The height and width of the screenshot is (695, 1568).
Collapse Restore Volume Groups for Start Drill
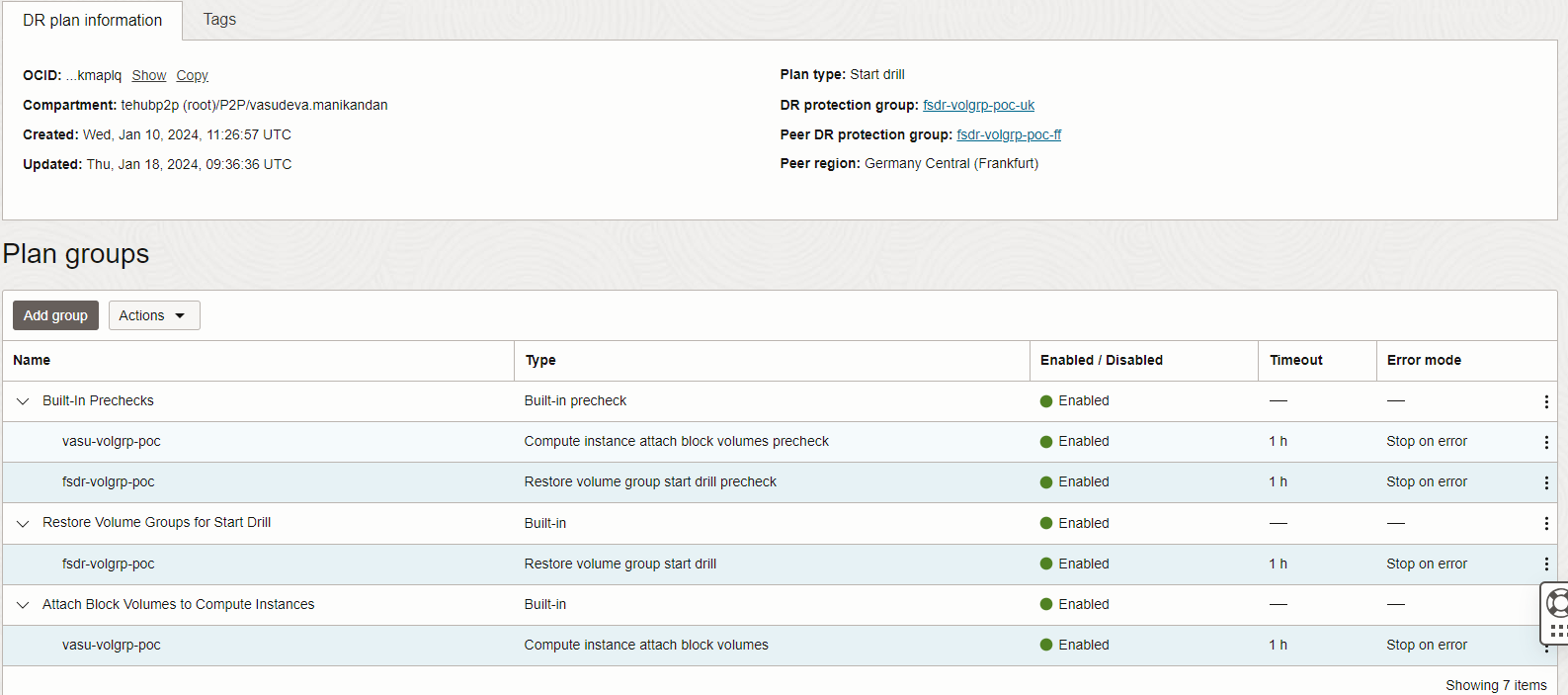coord(23,523)
